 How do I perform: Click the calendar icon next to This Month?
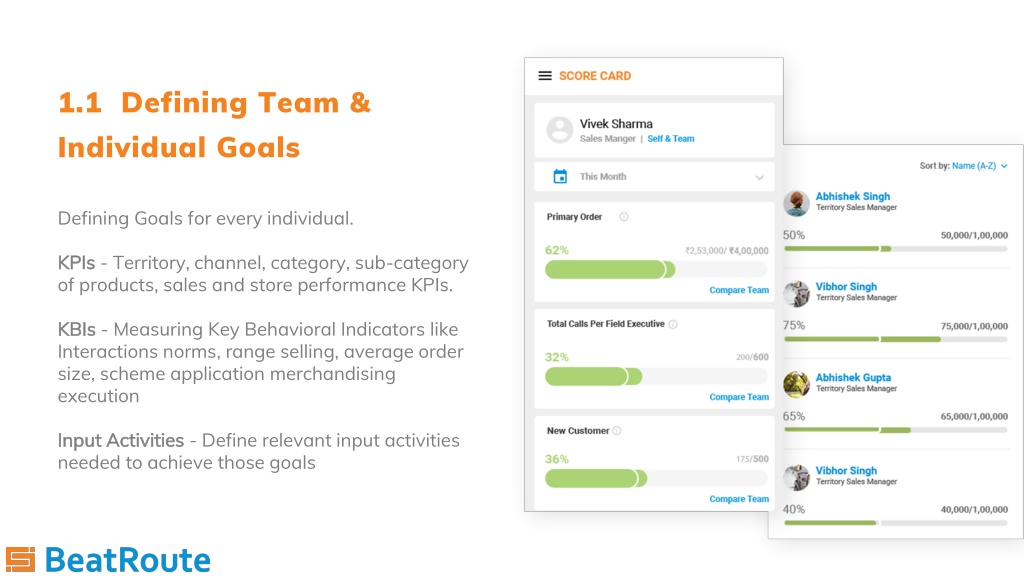pyautogui.click(x=560, y=176)
